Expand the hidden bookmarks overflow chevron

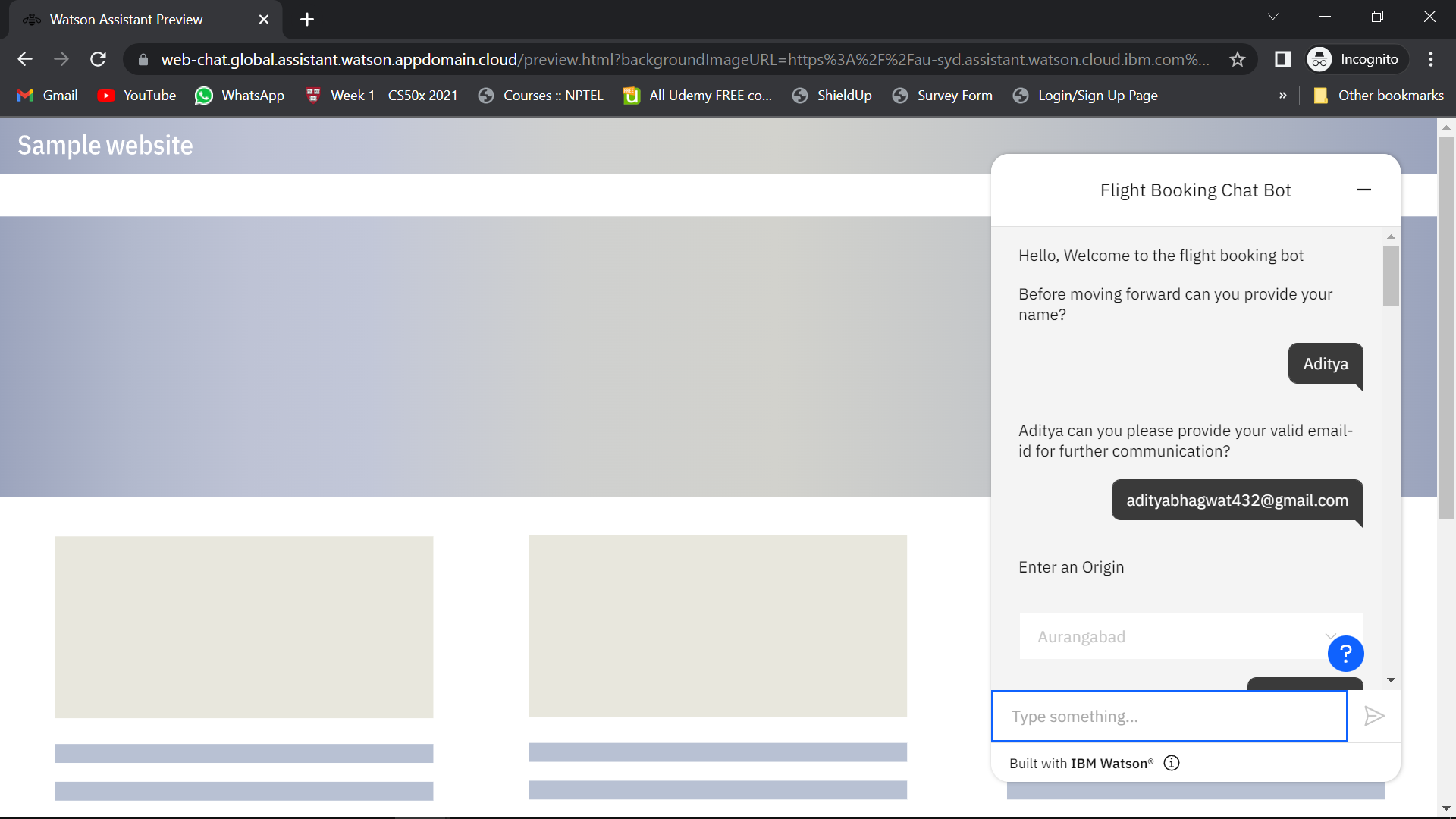point(1282,96)
